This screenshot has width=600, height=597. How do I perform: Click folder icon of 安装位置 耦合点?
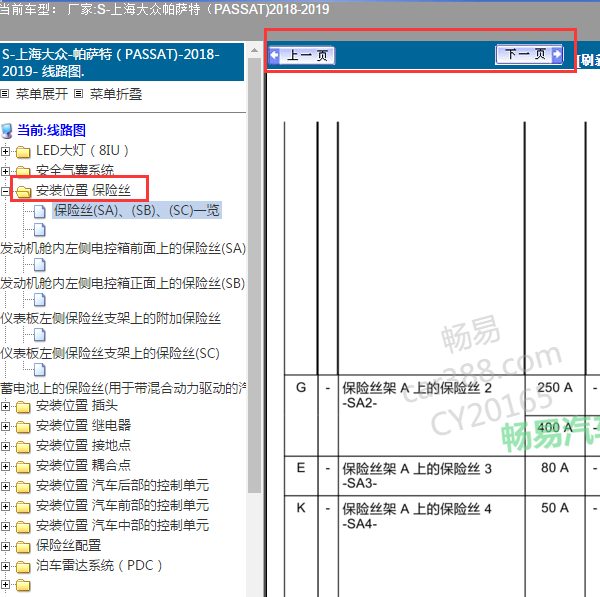23,467
